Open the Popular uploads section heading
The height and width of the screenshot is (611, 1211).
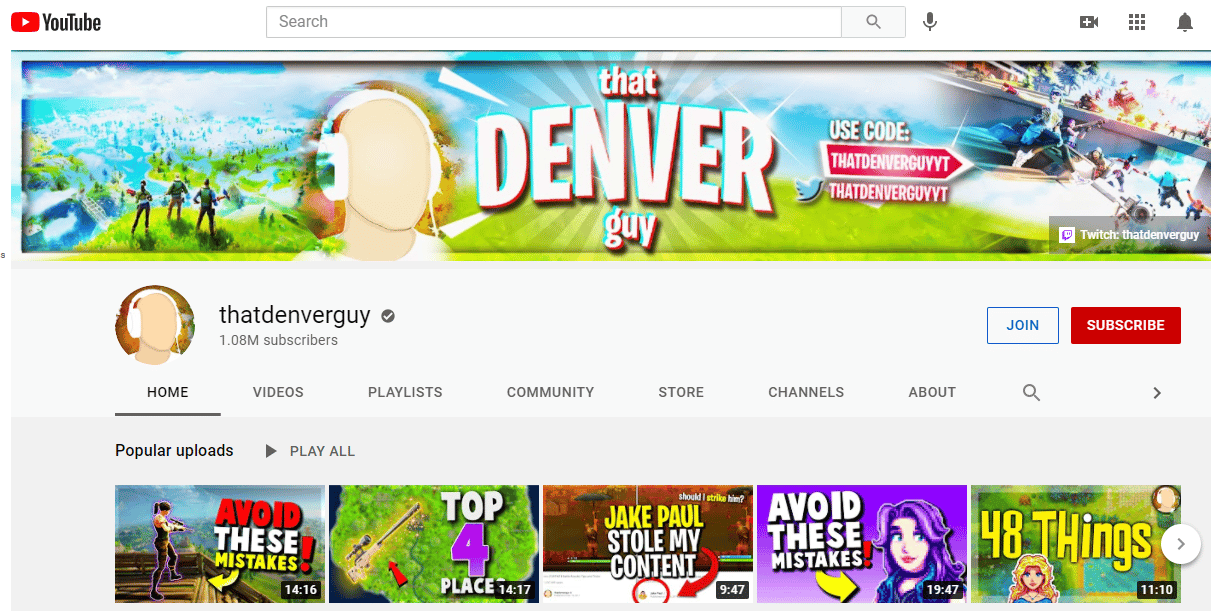[174, 451]
